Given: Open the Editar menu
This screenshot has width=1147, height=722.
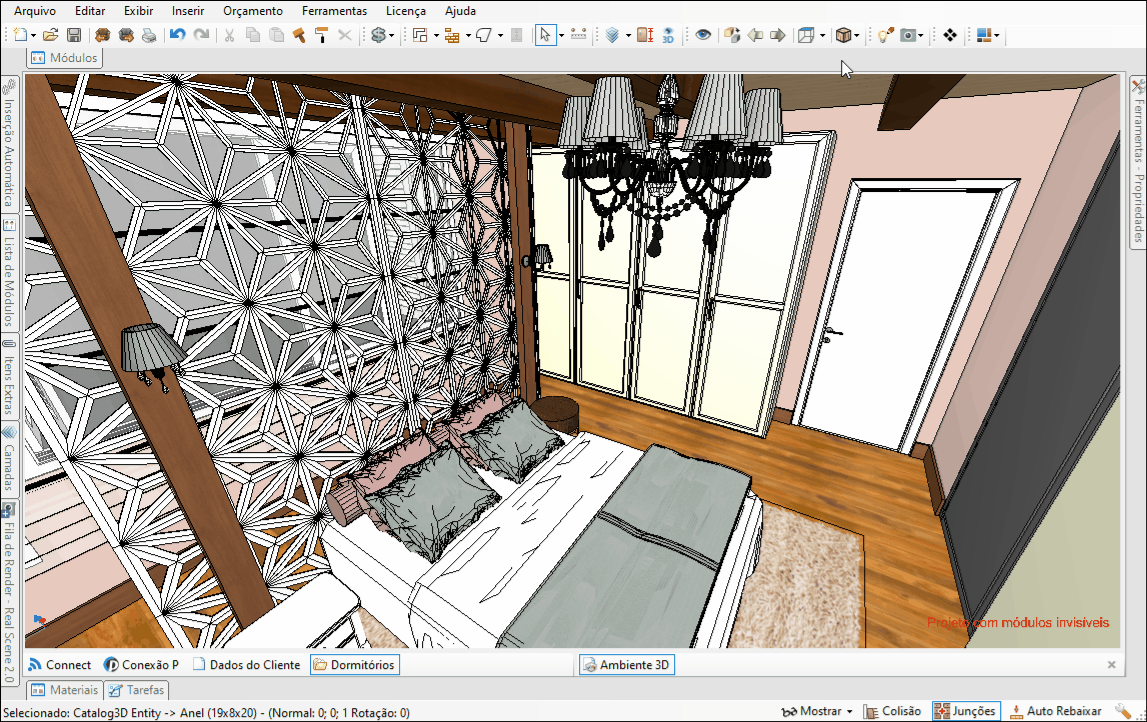Looking at the screenshot, I should pyautogui.click(x=90, y=11).
